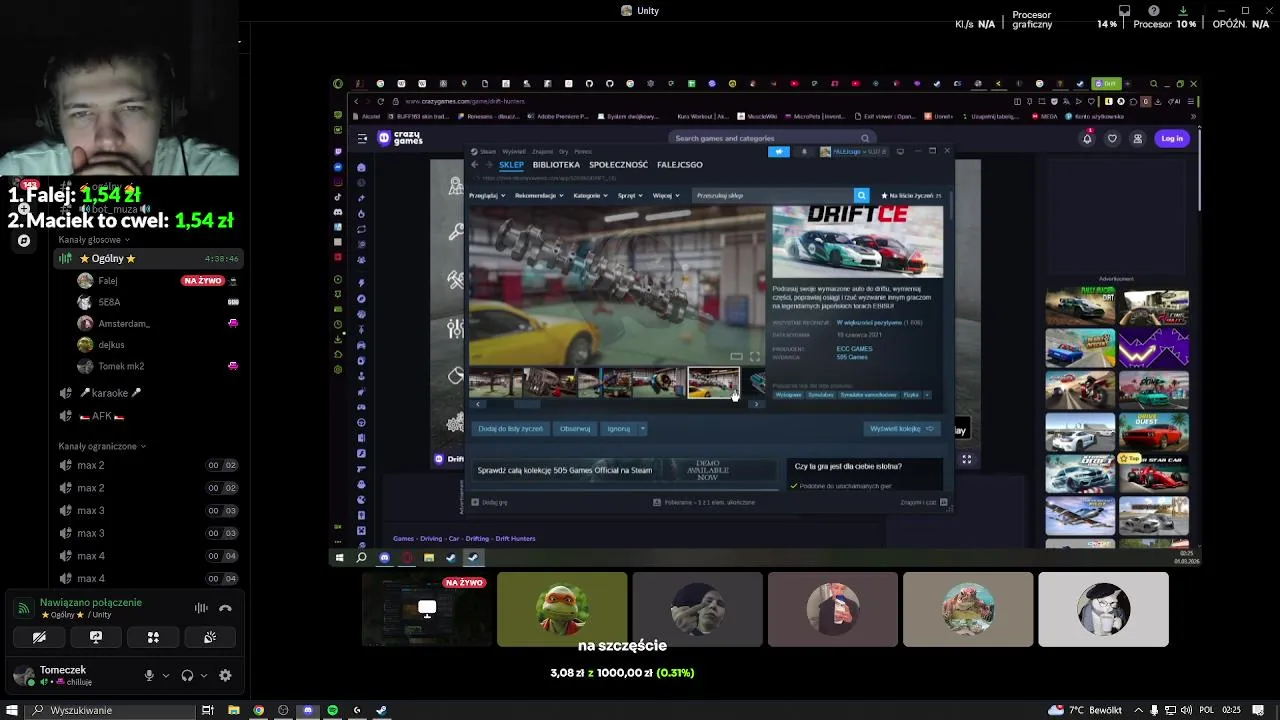
Task: Mute the Discord microphone
Action: tap(149, 676)
